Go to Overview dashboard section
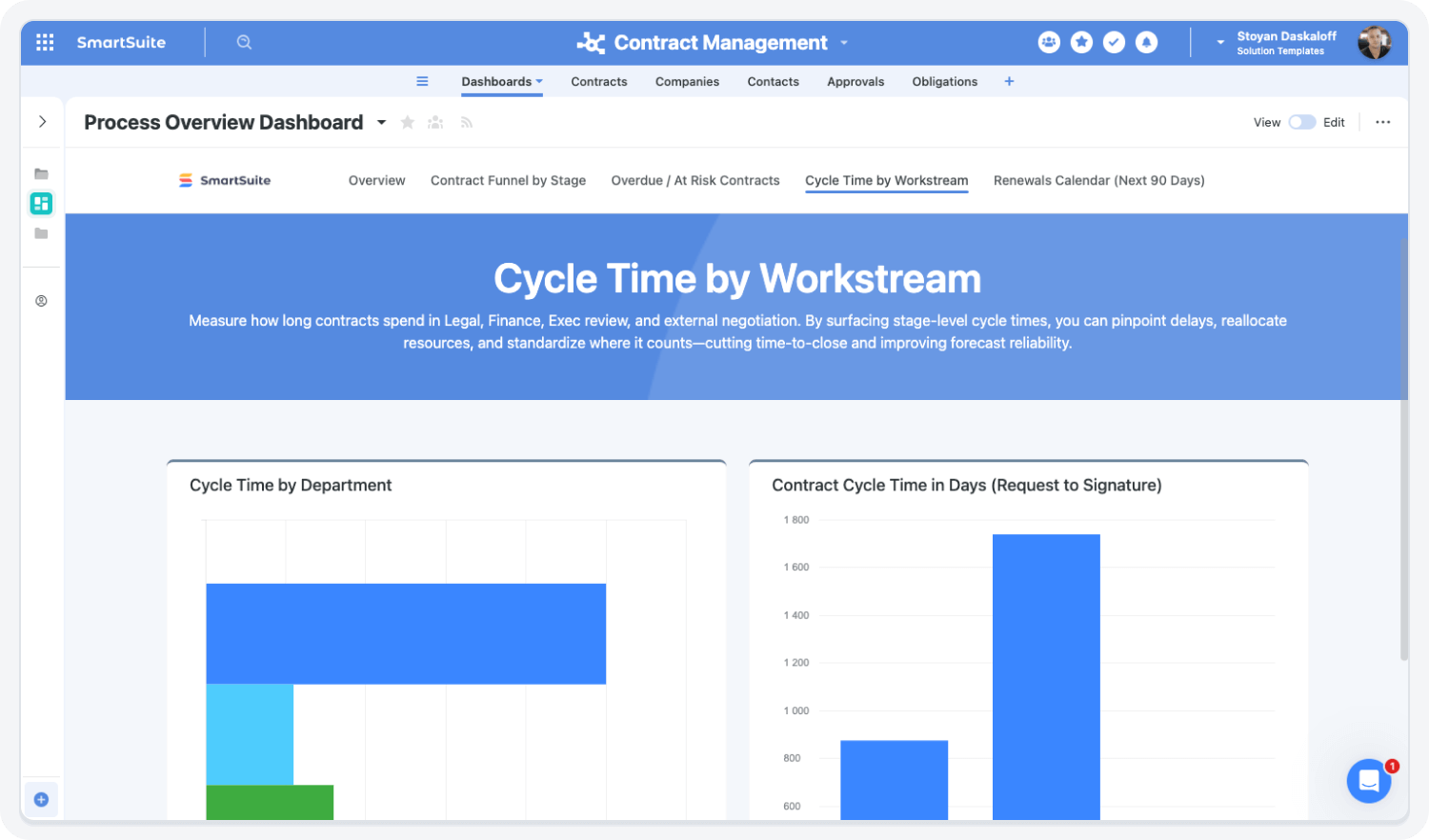Viewport: 1429px width, 840px height. click(x=376, y=180)
